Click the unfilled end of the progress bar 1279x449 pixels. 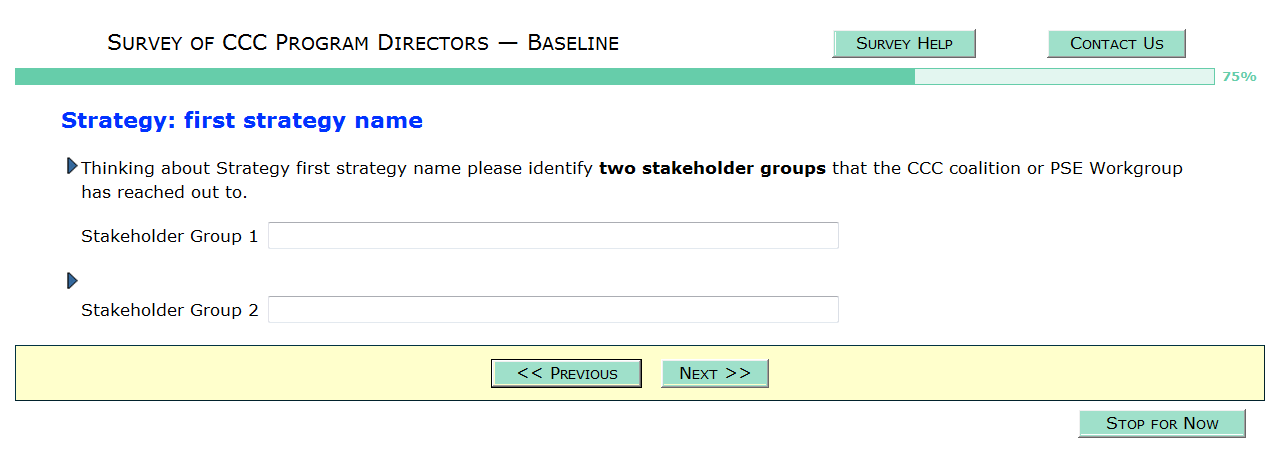[x=1064, y=77]
